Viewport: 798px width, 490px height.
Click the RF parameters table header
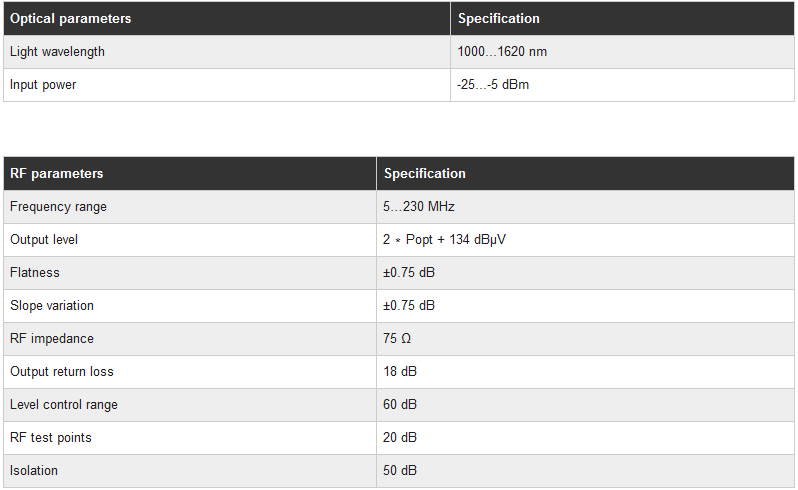pyautogui.click(x=56, y=174)
